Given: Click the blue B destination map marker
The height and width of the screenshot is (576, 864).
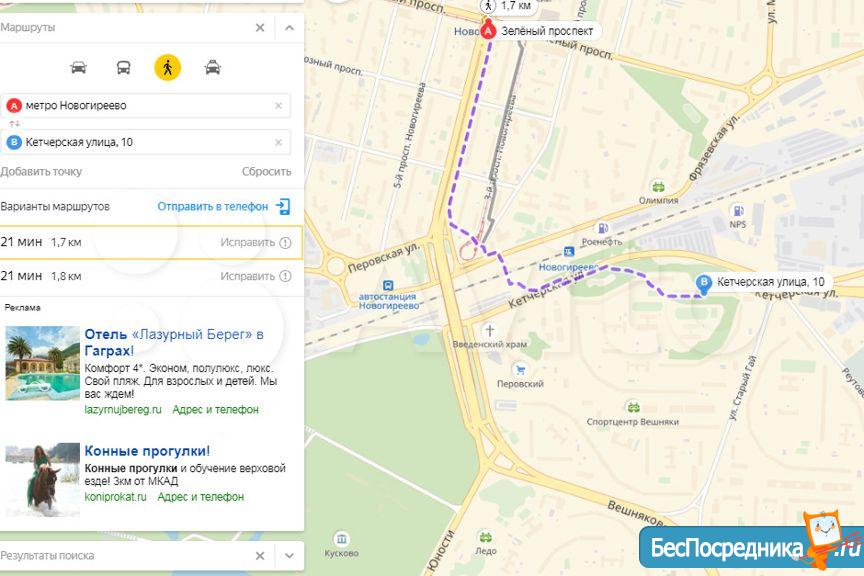Looking at the screenshot, I should click(x=704, y=284).
